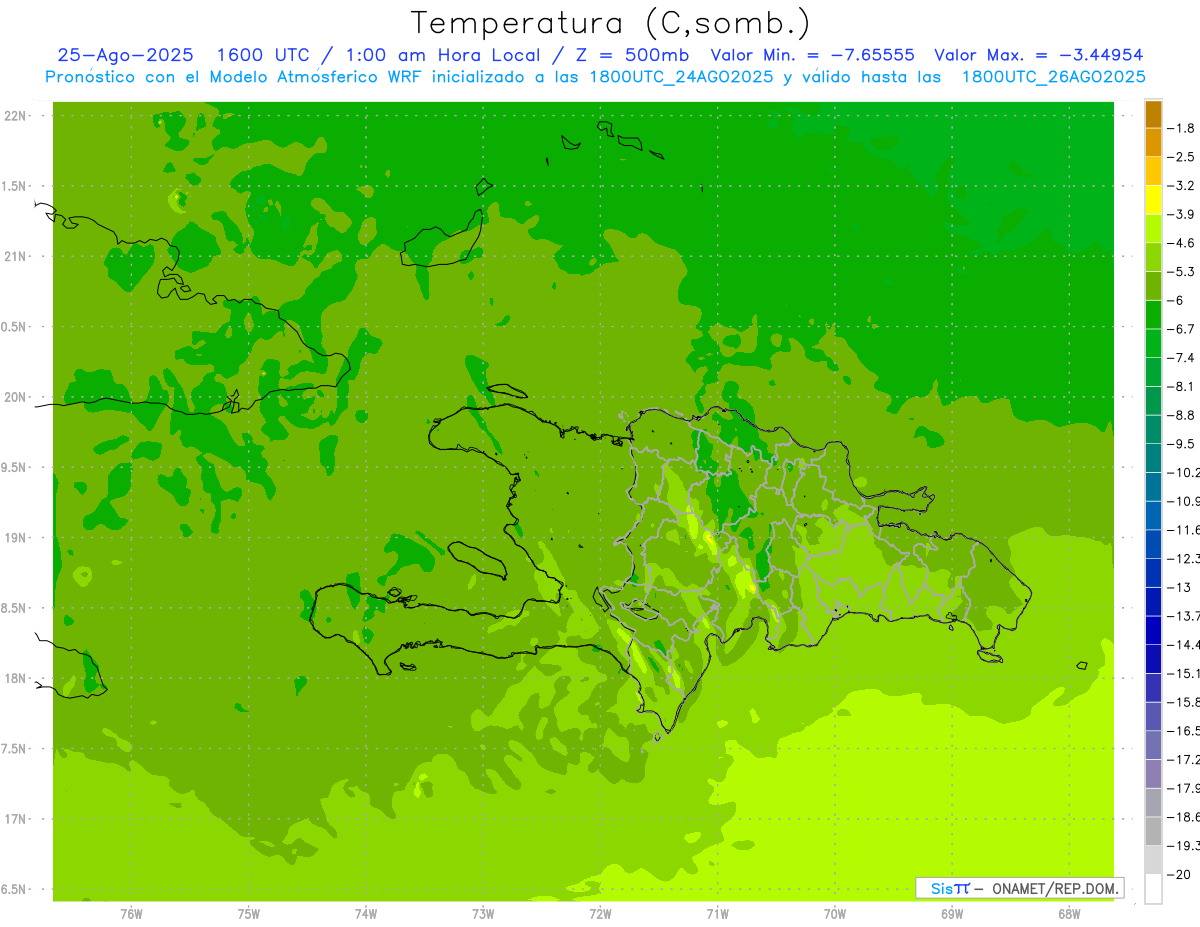This screenshot has width=1200, height=927.
Task: Click the "-2.5" colorbar label
Action: (1182, 157)
